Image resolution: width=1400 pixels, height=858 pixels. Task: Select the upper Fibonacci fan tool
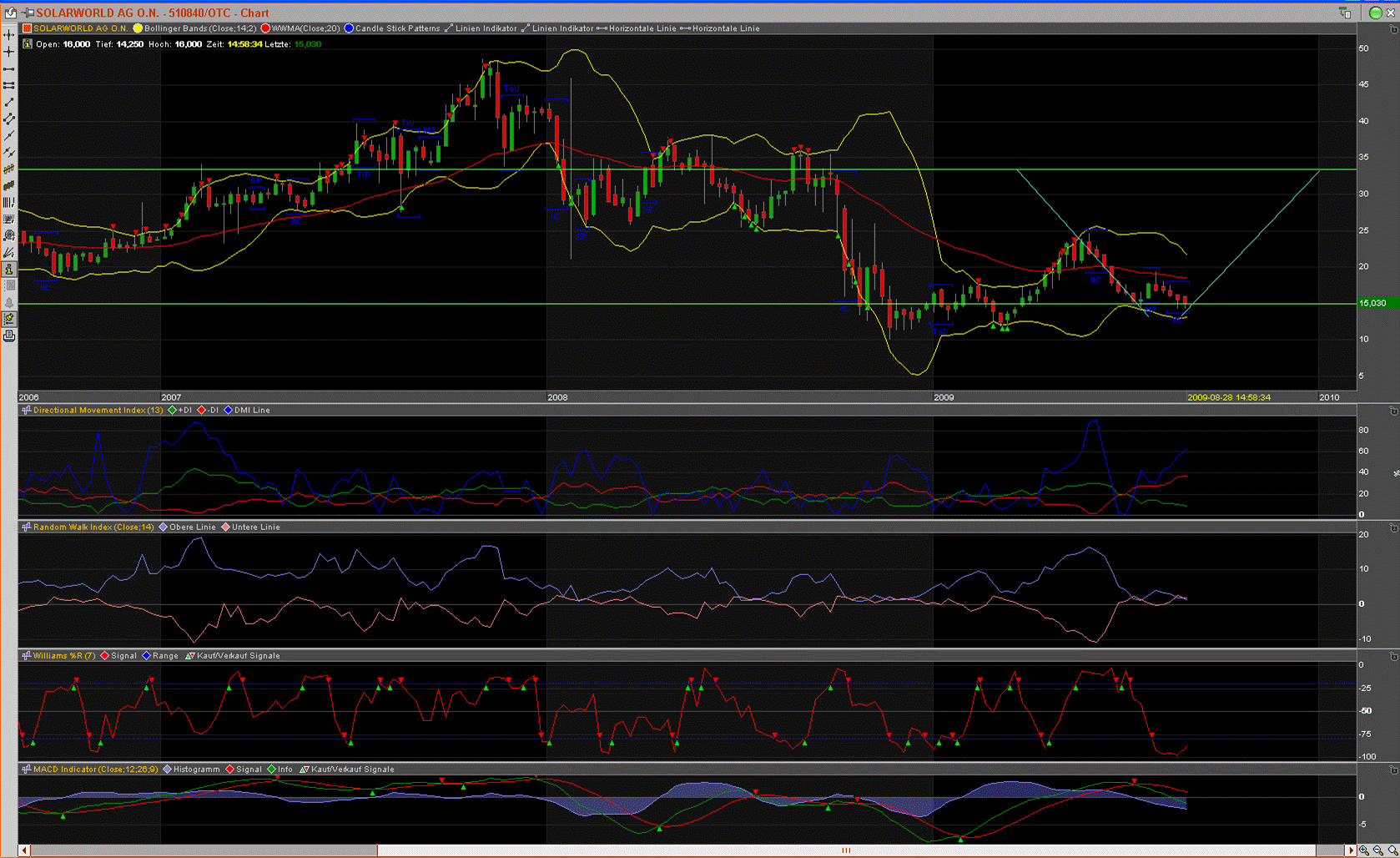[x=9, y=169]
